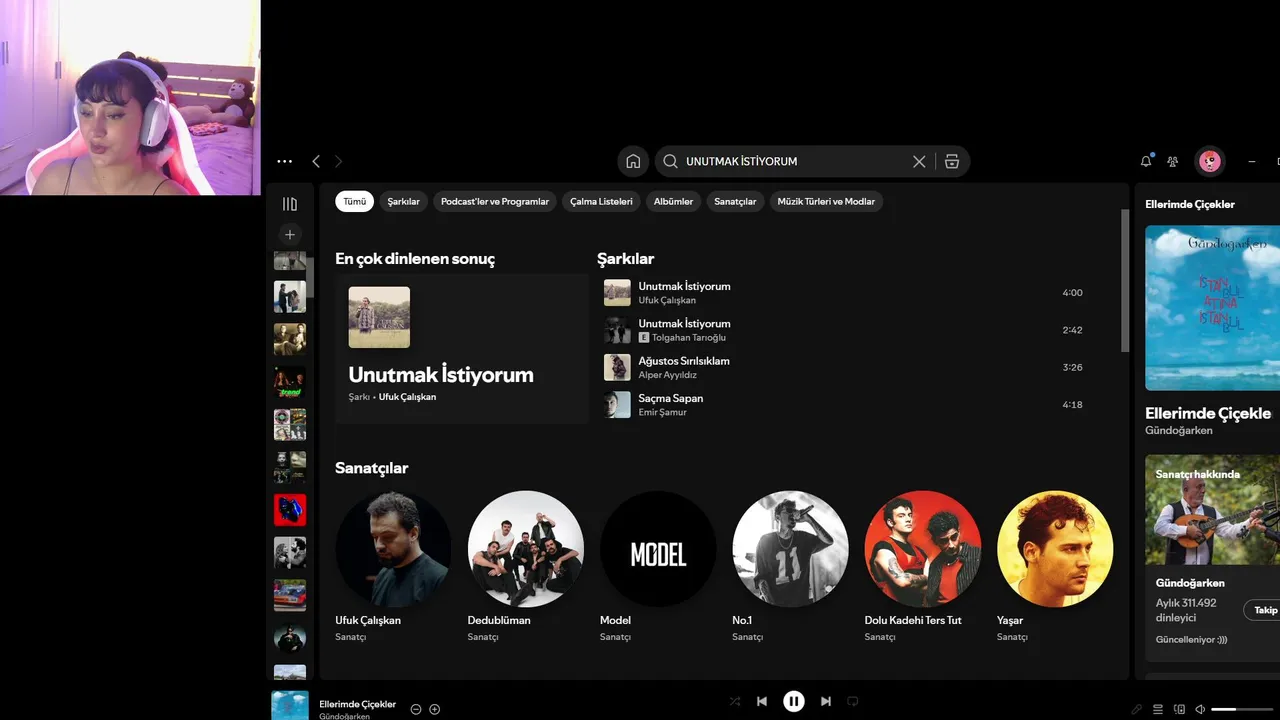
Task: Open Friend Activity icon
Action: click(x=1173, y=161)
